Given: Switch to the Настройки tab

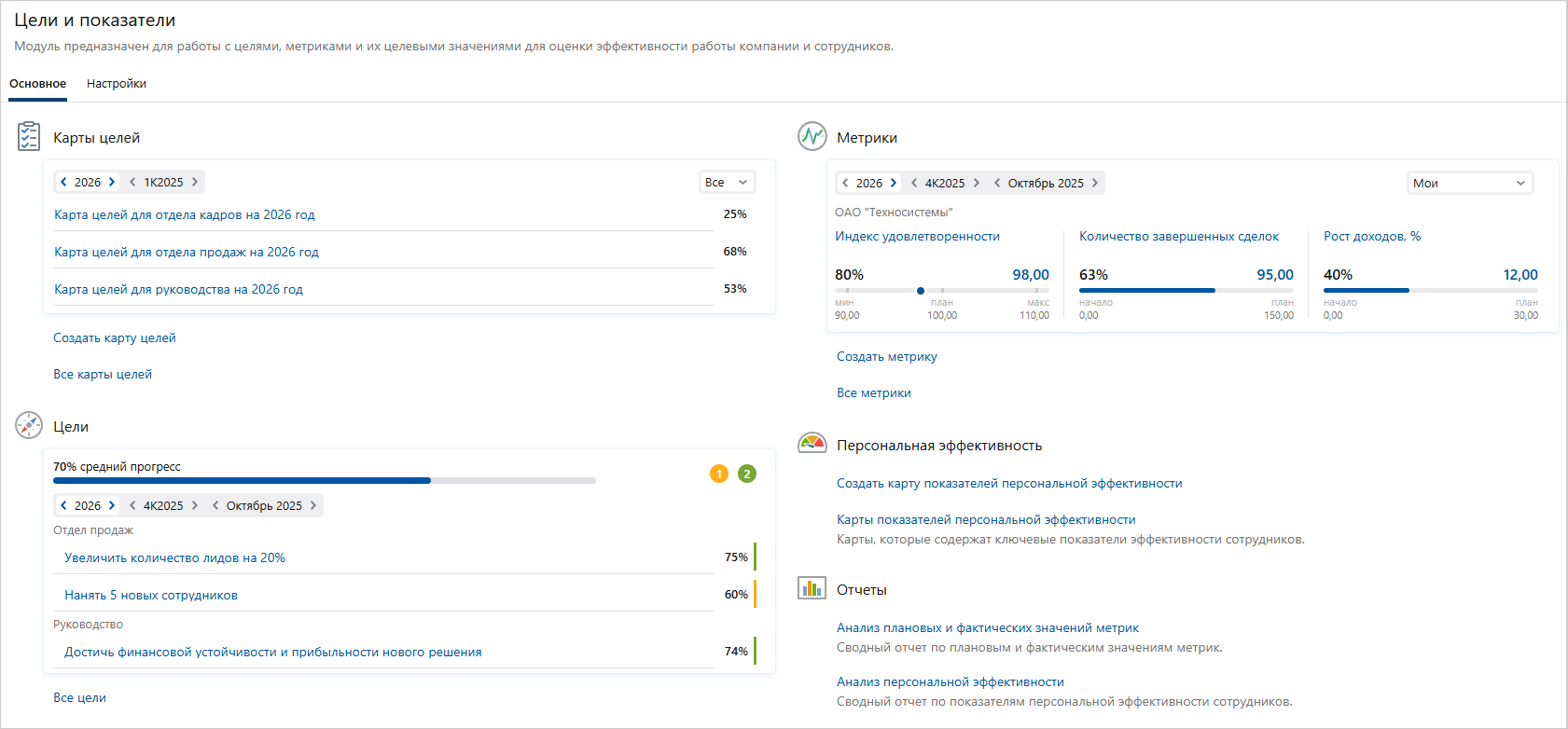Looking at the screenshot, I should coord(117,84).
